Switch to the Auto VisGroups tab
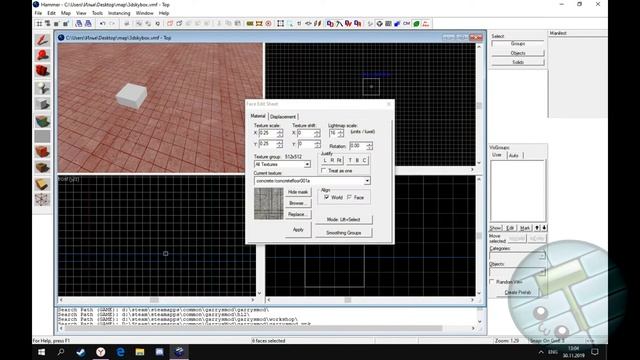The width and height of the screenshot is (640, 360). (x=514, y=156)
